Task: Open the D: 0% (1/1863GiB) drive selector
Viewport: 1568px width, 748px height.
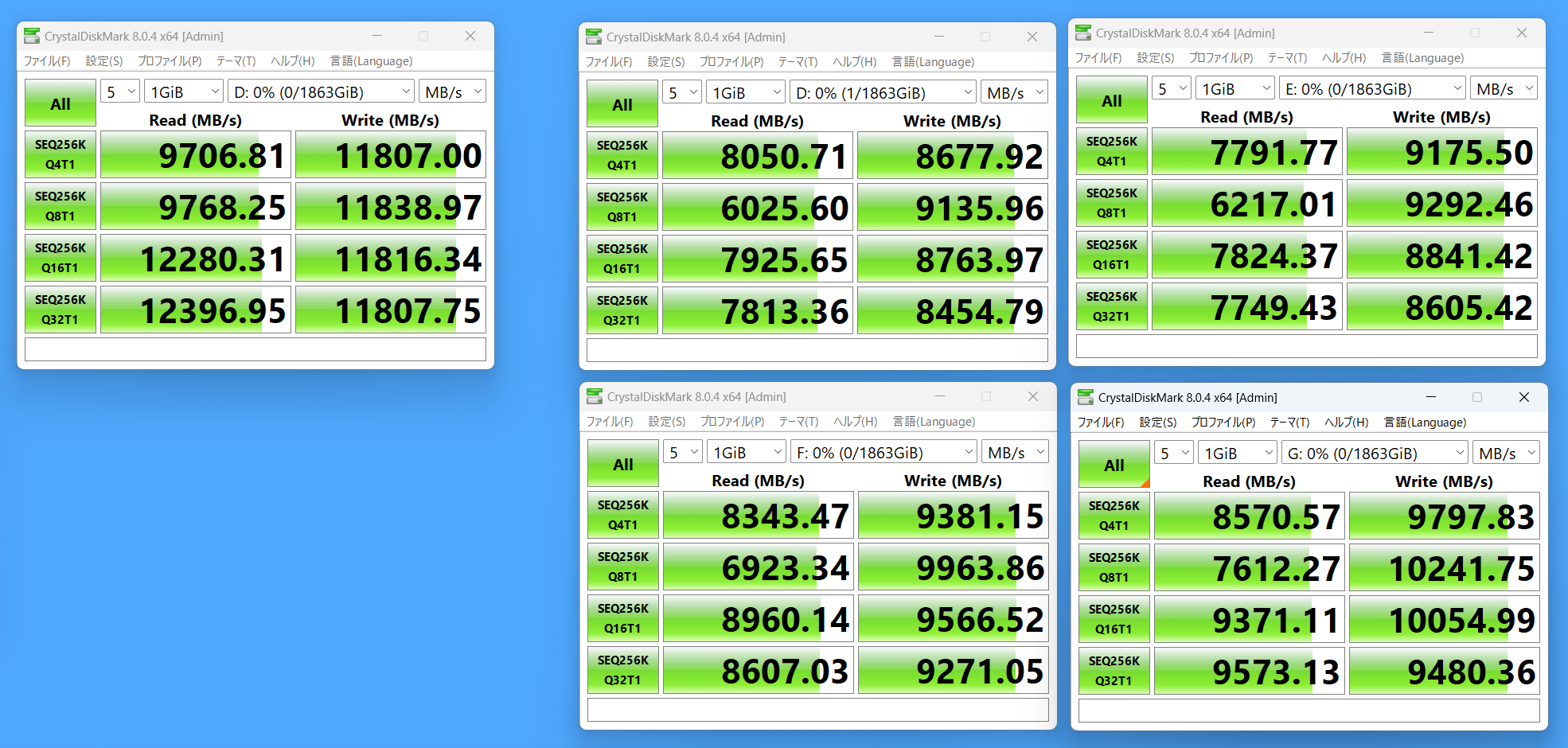Action: (883, 92)
